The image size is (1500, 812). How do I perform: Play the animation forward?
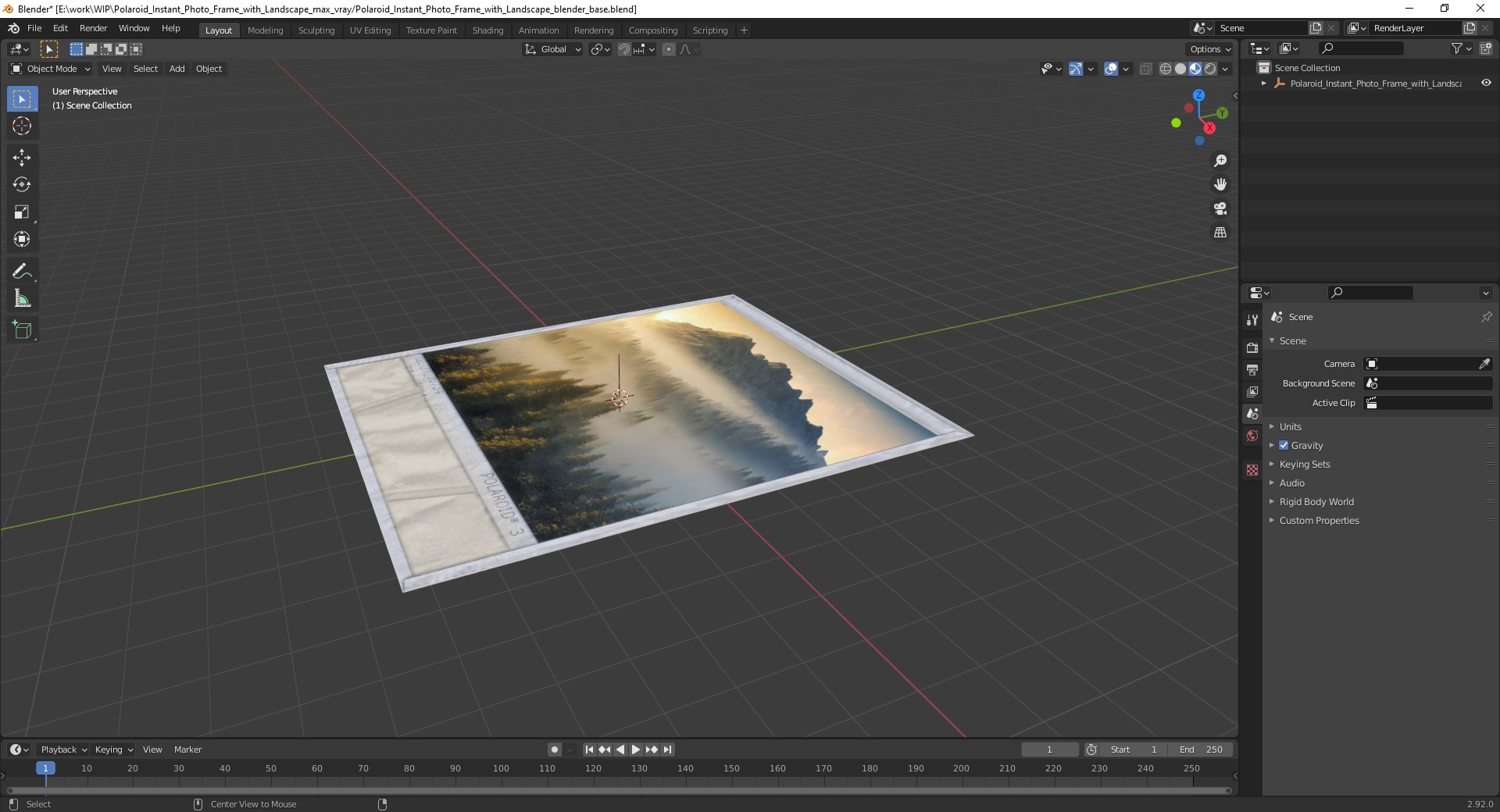(636, 750)
